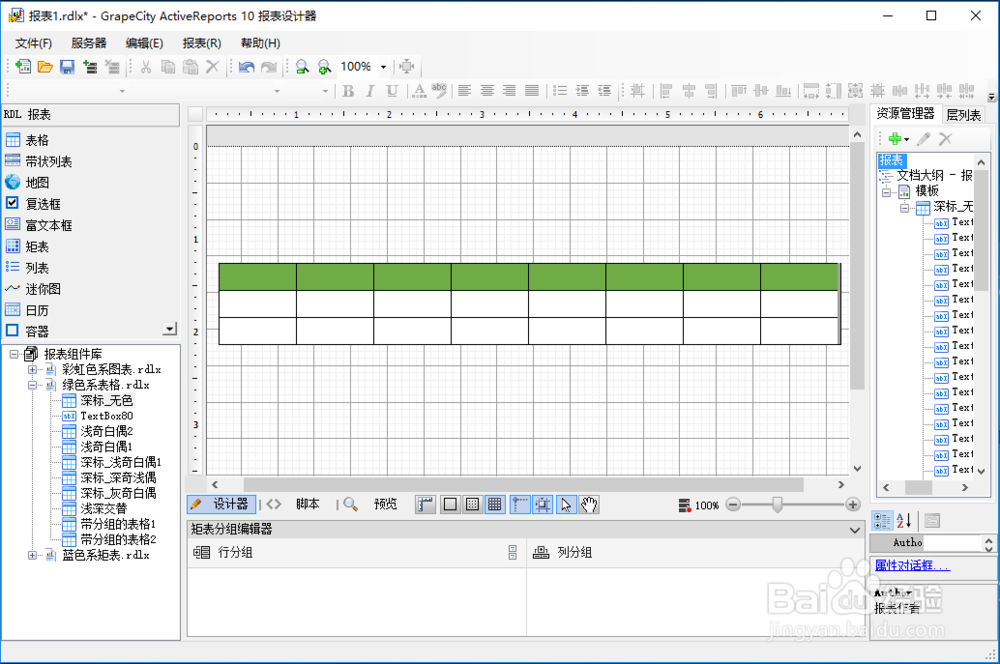The height and width of the screenshot is (664, 1000).
Task: Click the new report icon
Action: pyautogui.click(x=23, y=66)
